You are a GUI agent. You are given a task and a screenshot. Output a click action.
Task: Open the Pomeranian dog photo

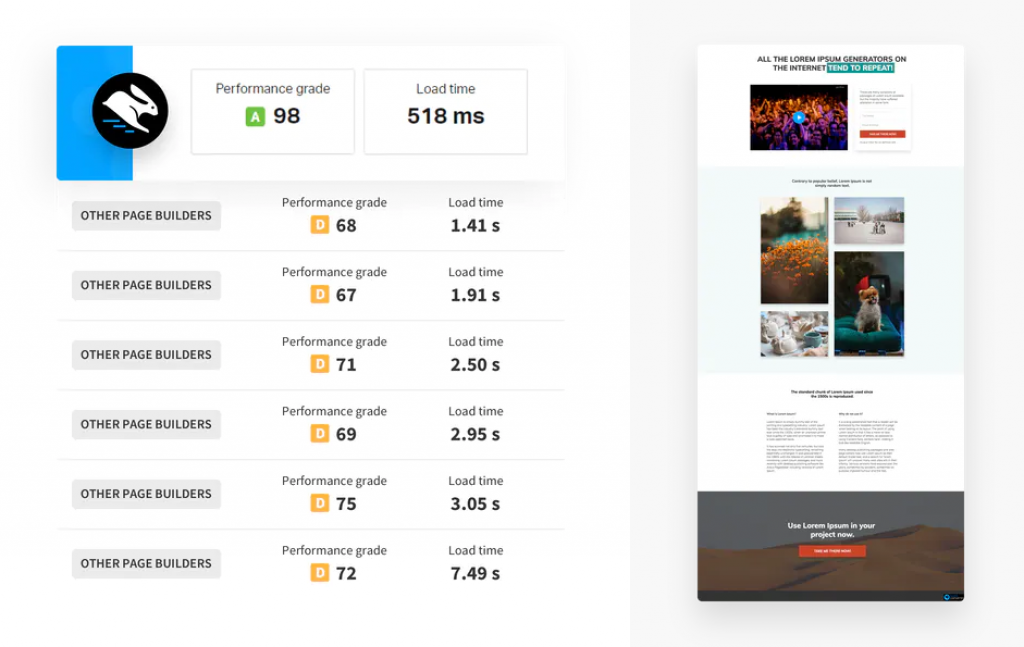868,303
